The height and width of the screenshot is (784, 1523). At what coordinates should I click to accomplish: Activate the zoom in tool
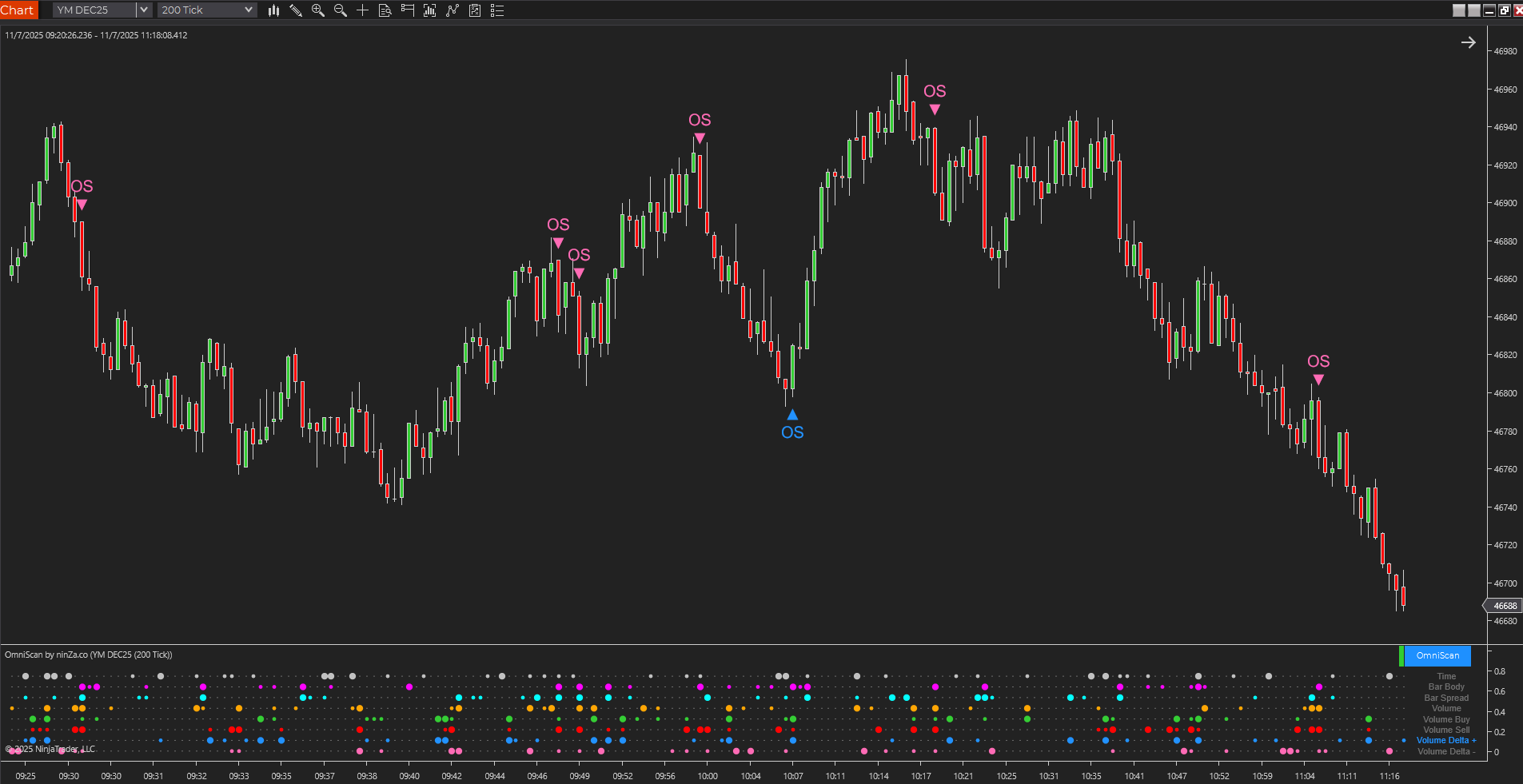point(317,10)
